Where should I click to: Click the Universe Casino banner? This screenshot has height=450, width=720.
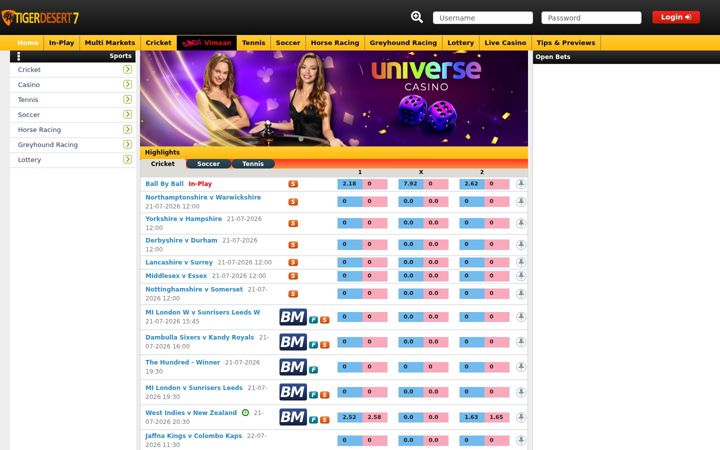click(x=334, y=98)
